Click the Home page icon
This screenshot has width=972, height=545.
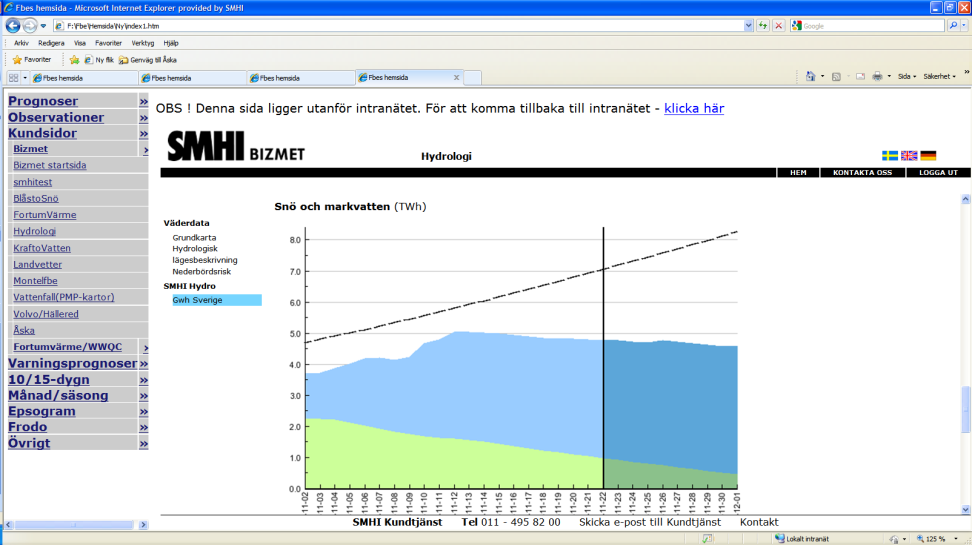[810, 76]
